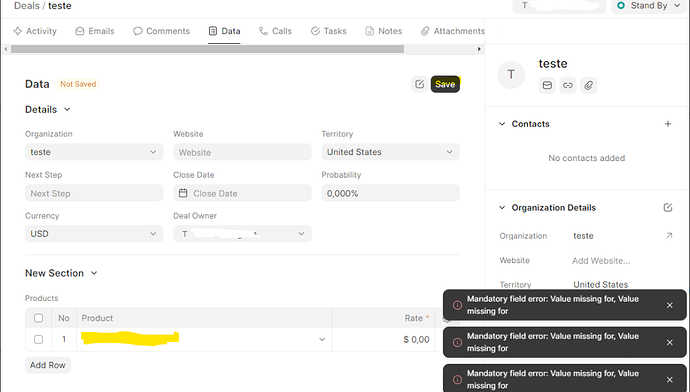Check the product row 1 checkbox
This screenshot has height=392, width=690.
[x=39, y=339]
